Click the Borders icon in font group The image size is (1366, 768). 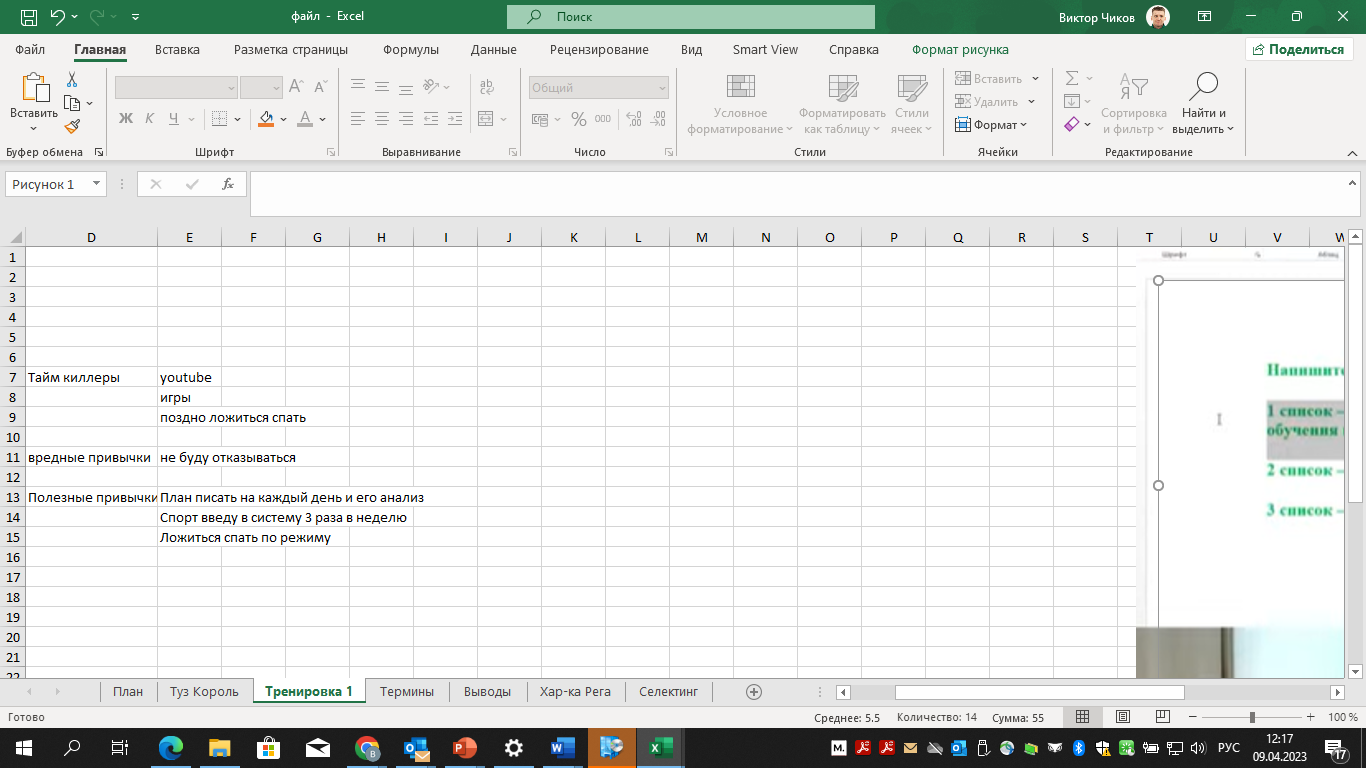click(x=221, y=119)
